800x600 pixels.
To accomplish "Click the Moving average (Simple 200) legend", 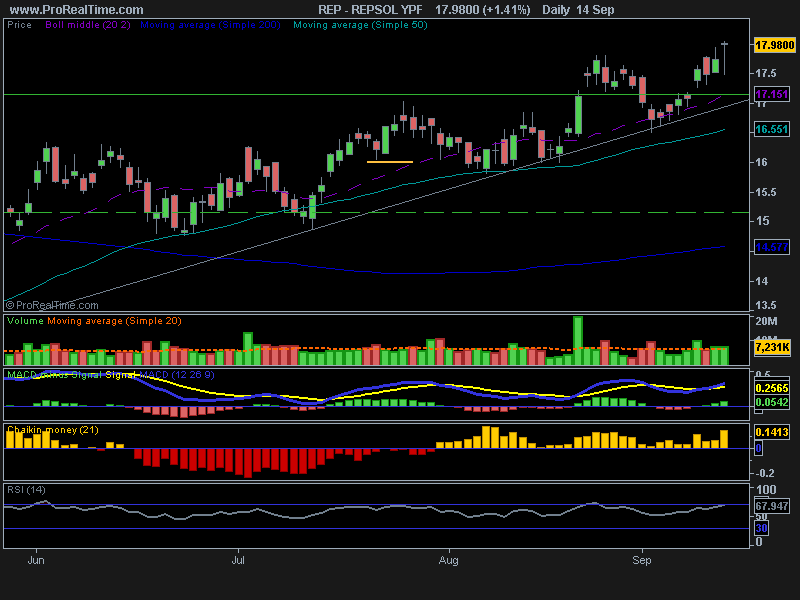I will 210,24.
